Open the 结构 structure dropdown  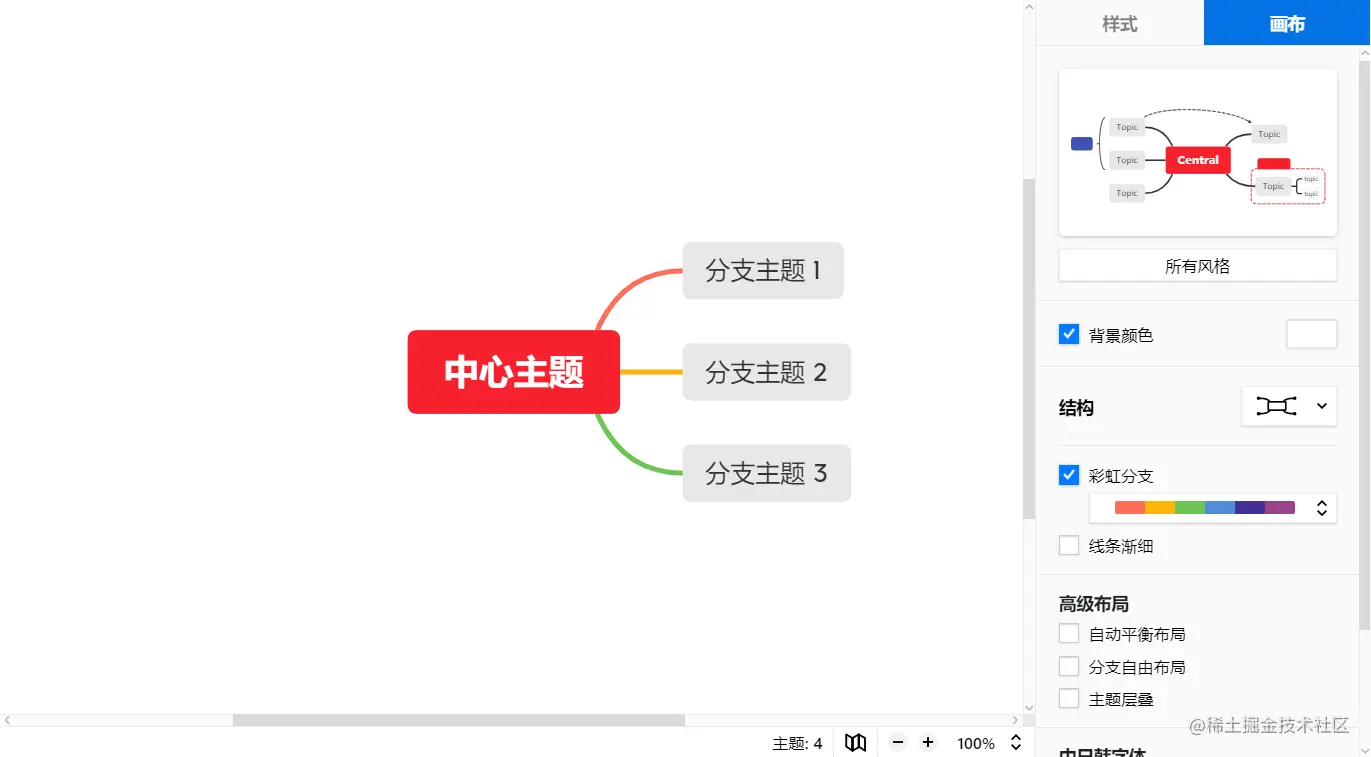pyautogui.click(x=1289, y=406)
